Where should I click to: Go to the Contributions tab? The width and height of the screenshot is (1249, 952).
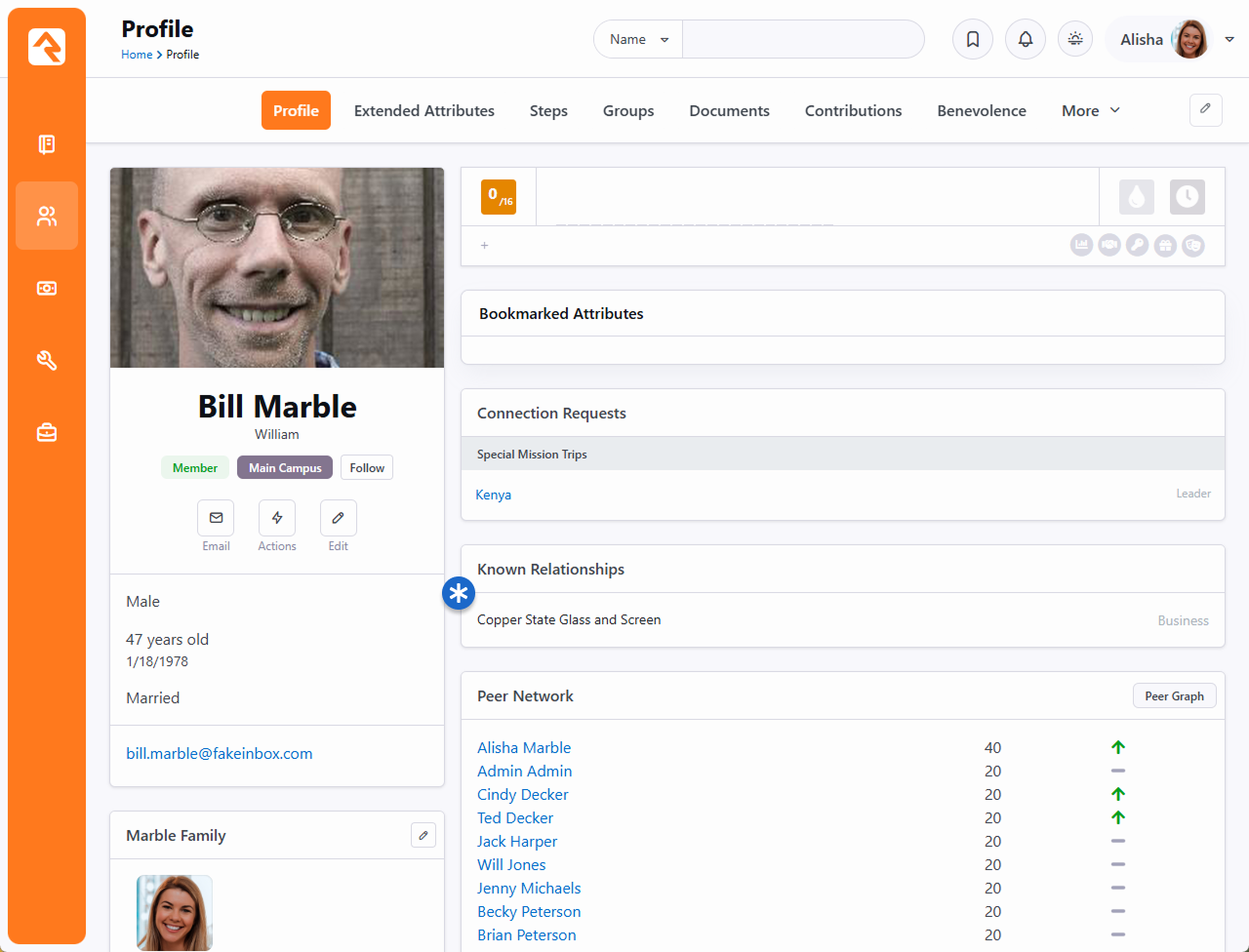(853, 111)
